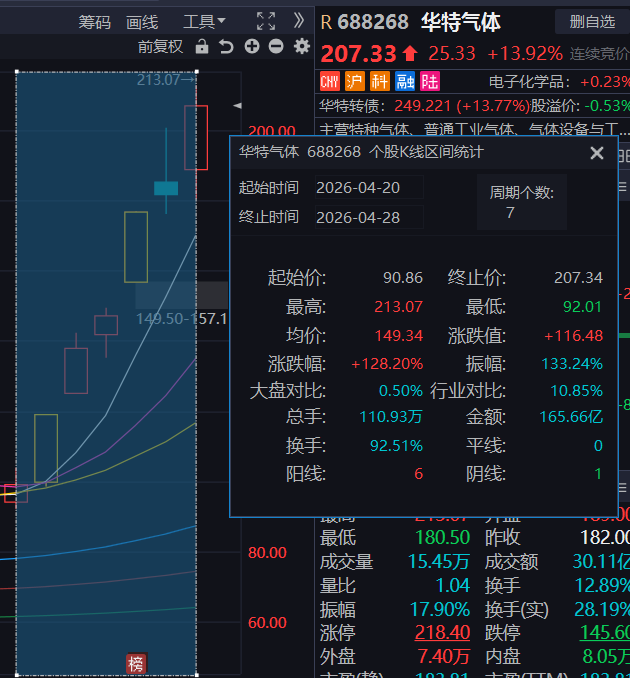630x678 pixels.
Task: Click the 外盘 value 7.40万
Action: click(x=444, y=656)
